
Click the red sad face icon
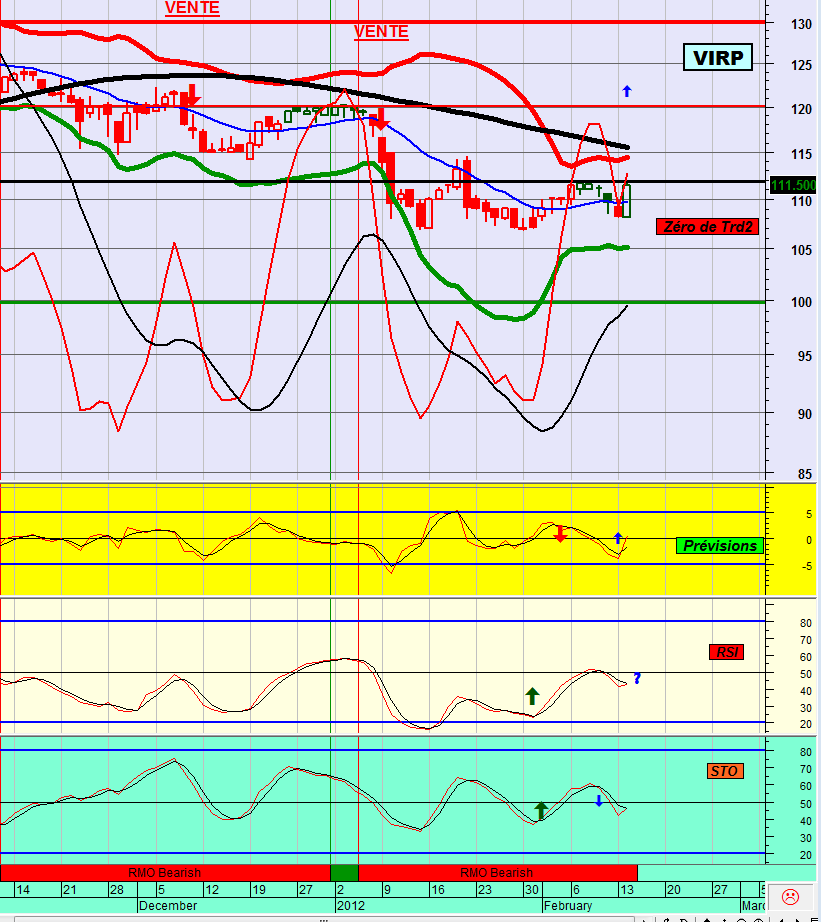[x=790, y=897]
